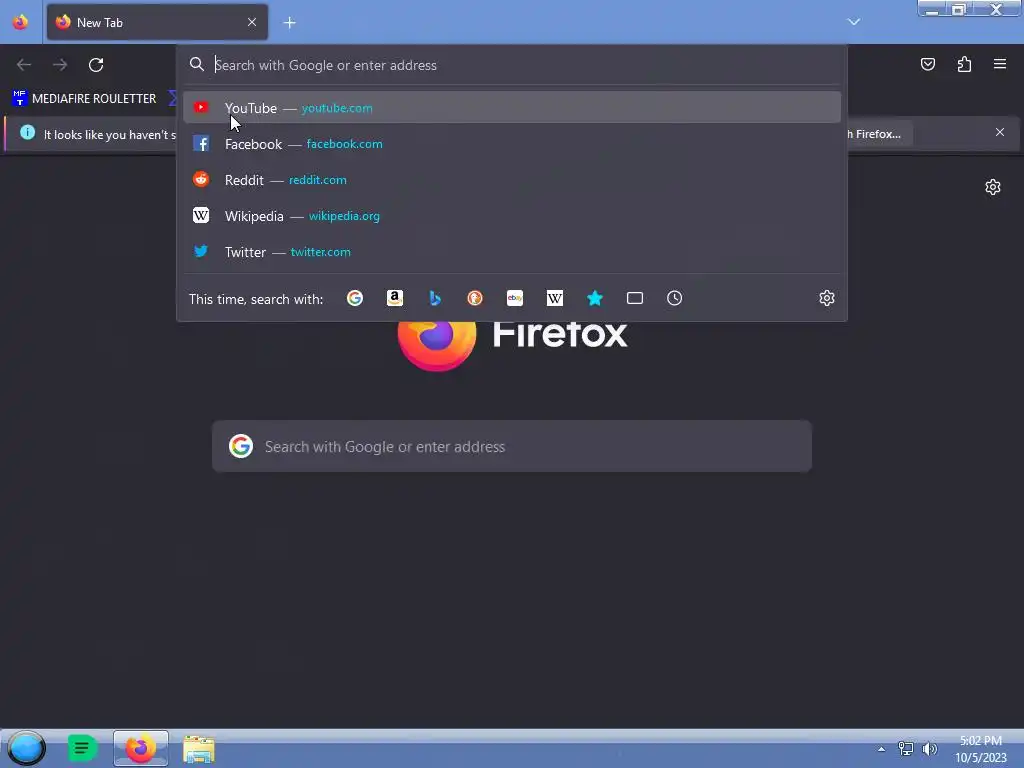Click the notification info icon
This screenshot has width=1024, height=768.
tap(27, 133)
